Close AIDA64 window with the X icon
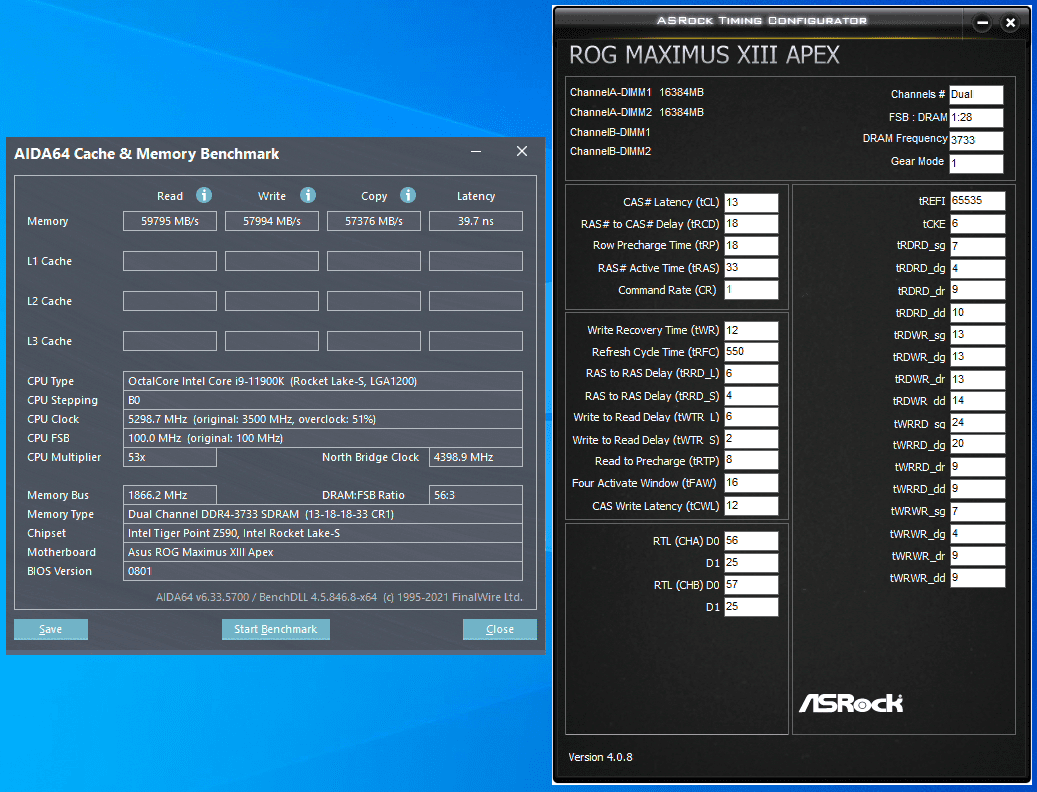 click(522, 151)
